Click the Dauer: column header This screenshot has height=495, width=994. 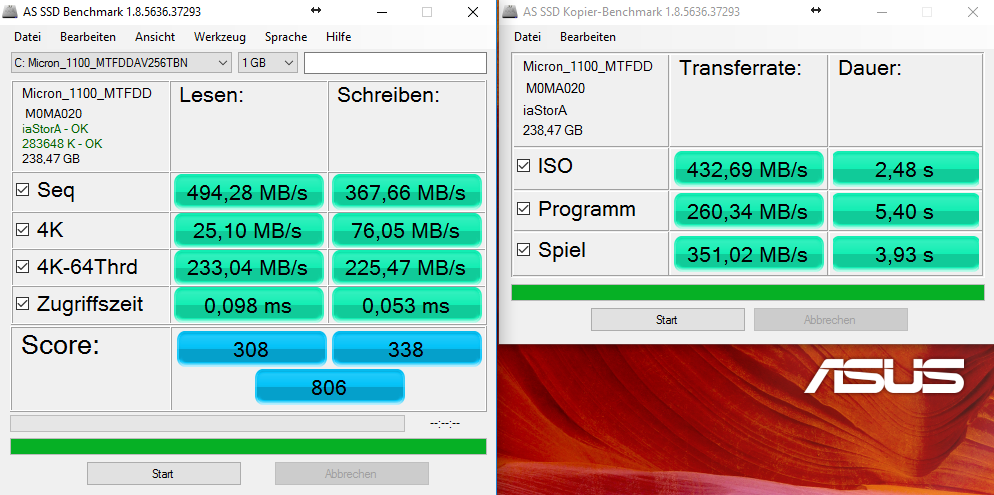click(870, 68)
